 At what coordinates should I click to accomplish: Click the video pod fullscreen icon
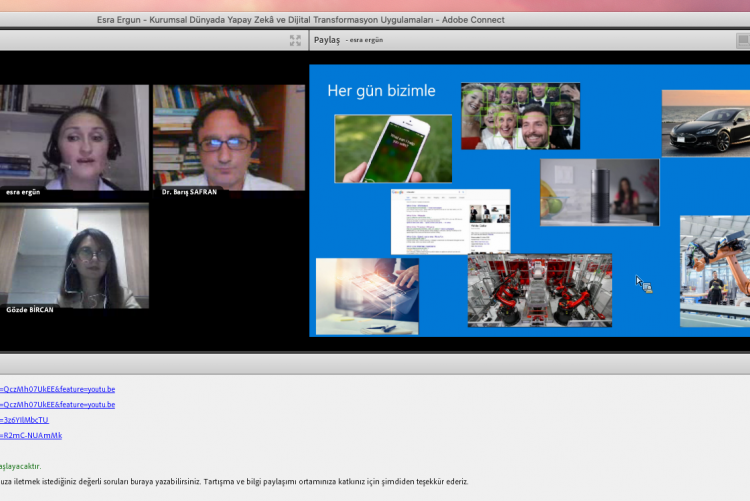(x=295, y=40)
